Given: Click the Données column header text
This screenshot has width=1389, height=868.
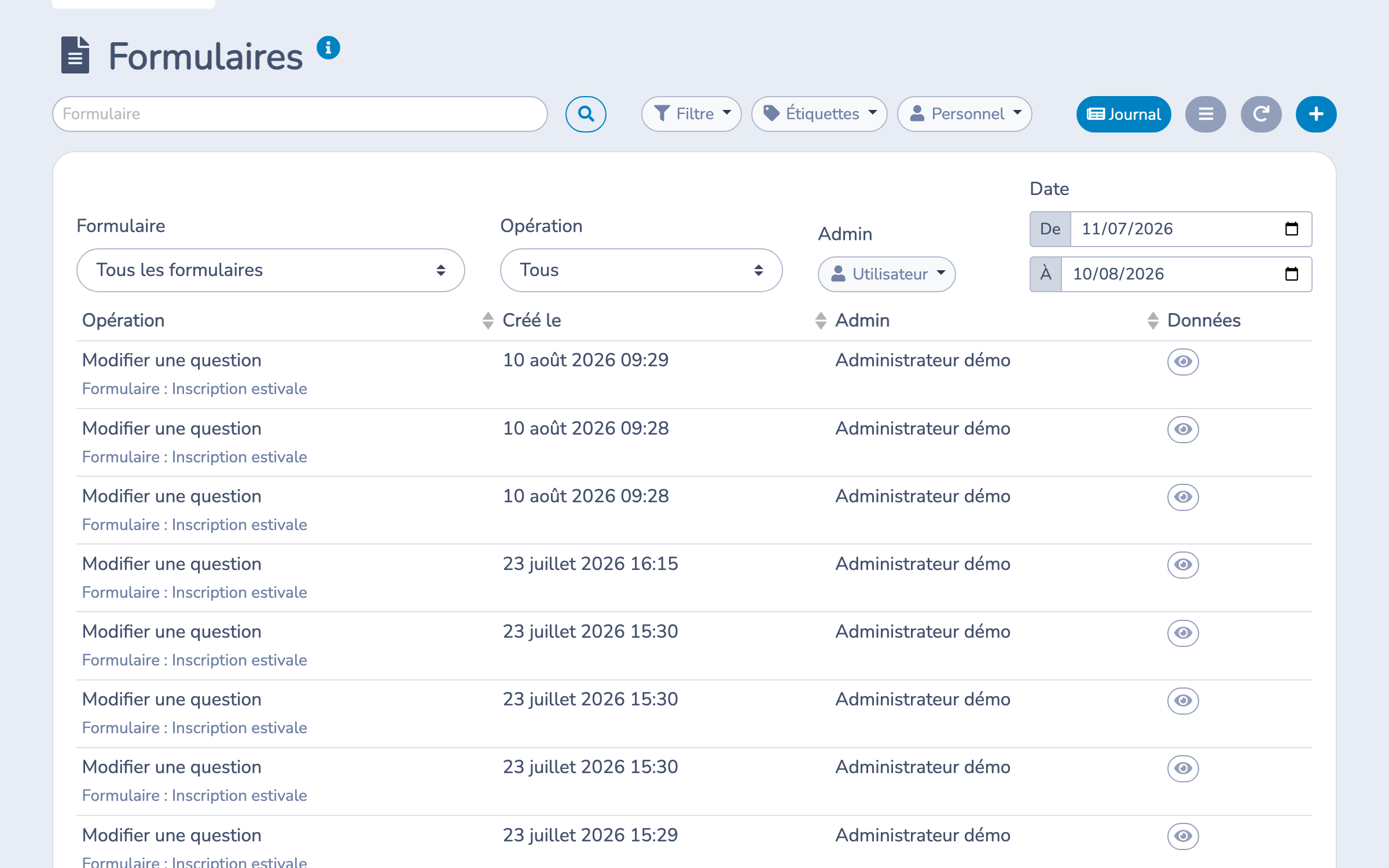Looking at the screenshot, I should point(1204,321).
